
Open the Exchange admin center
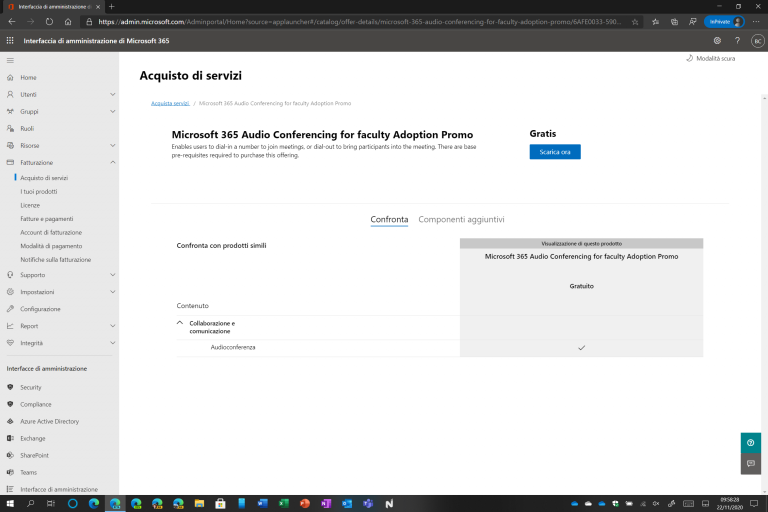[x=33, y=439]
